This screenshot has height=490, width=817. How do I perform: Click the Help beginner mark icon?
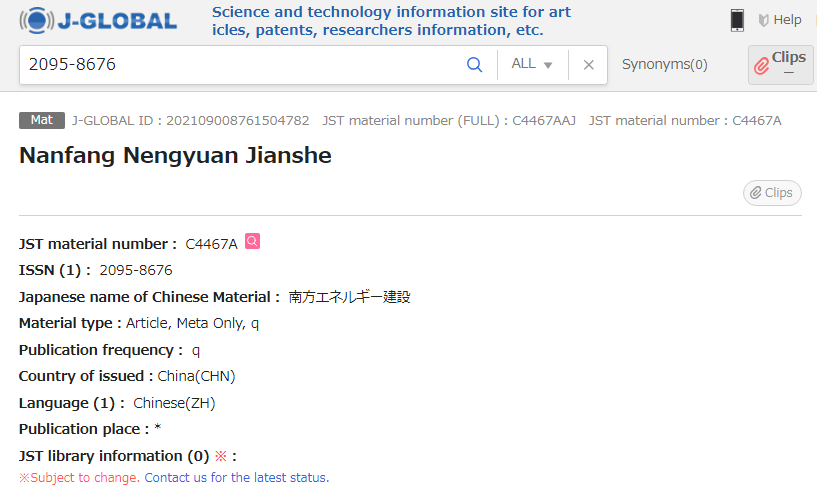pyautogui.click(x=763, y=20)
